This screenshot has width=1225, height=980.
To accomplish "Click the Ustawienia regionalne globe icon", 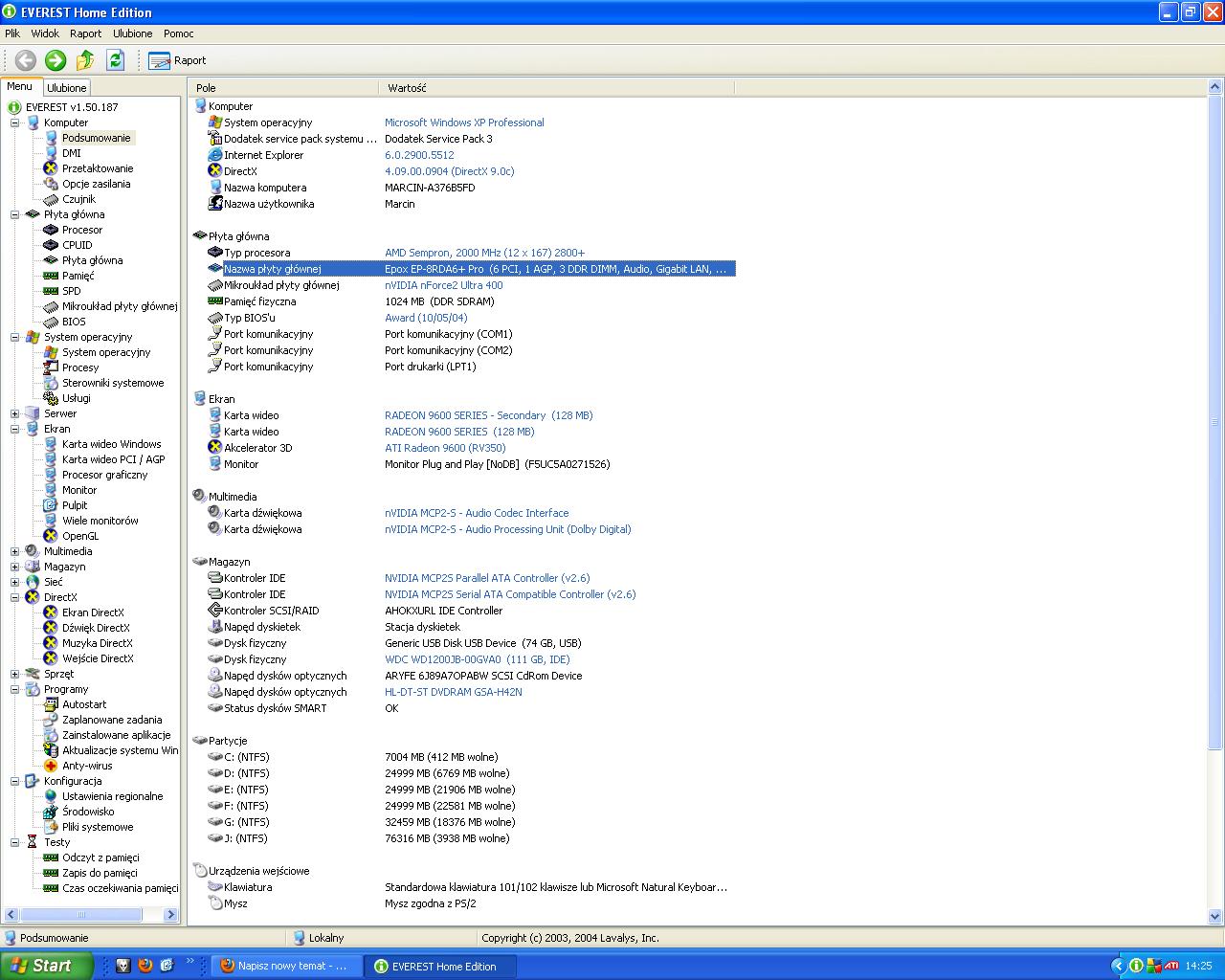I will (x=51, y=796).
